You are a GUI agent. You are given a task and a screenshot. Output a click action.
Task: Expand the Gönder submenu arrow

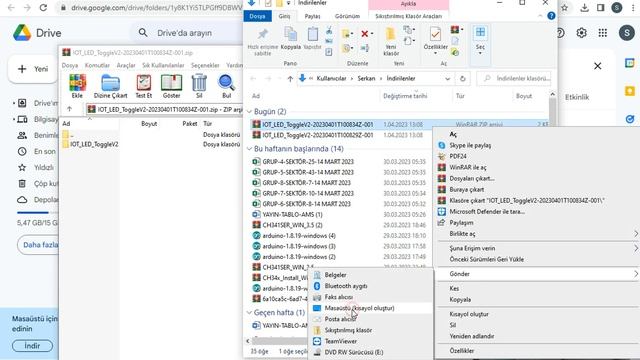point(636,274)
